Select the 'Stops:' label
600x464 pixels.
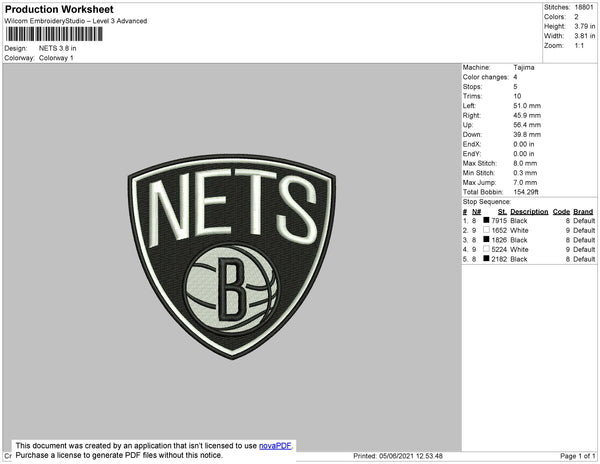coord(472,87)
